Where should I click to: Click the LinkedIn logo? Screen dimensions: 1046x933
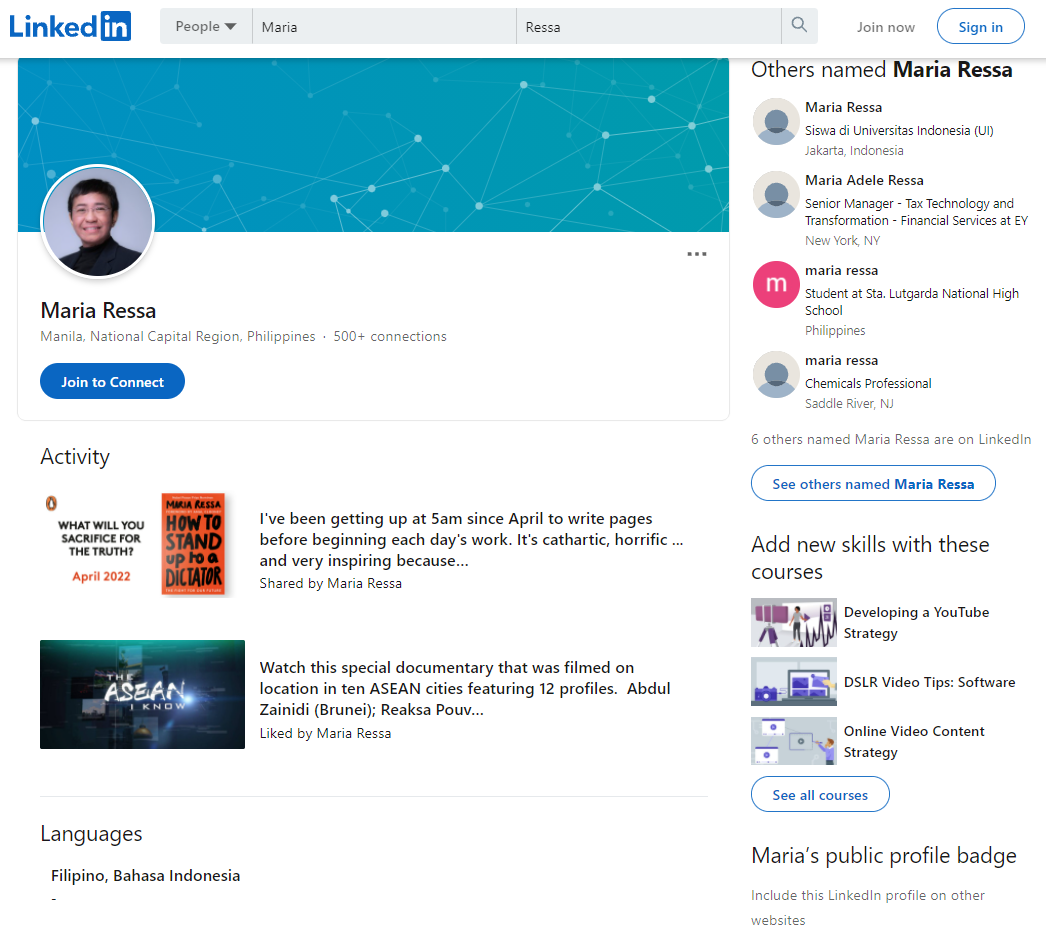point(70,26)
